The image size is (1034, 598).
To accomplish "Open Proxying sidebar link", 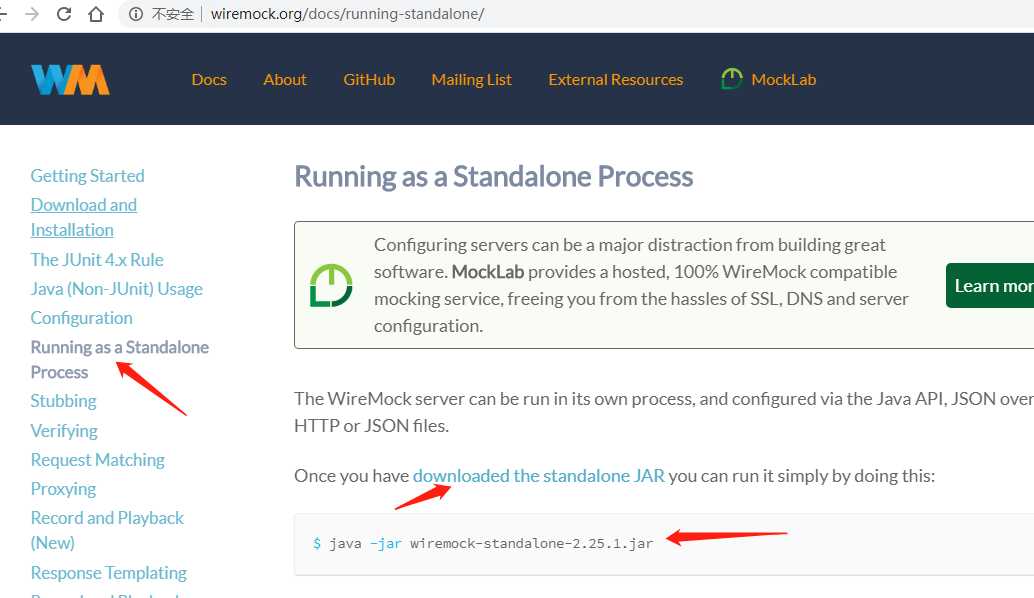I will tap(63, 489).
